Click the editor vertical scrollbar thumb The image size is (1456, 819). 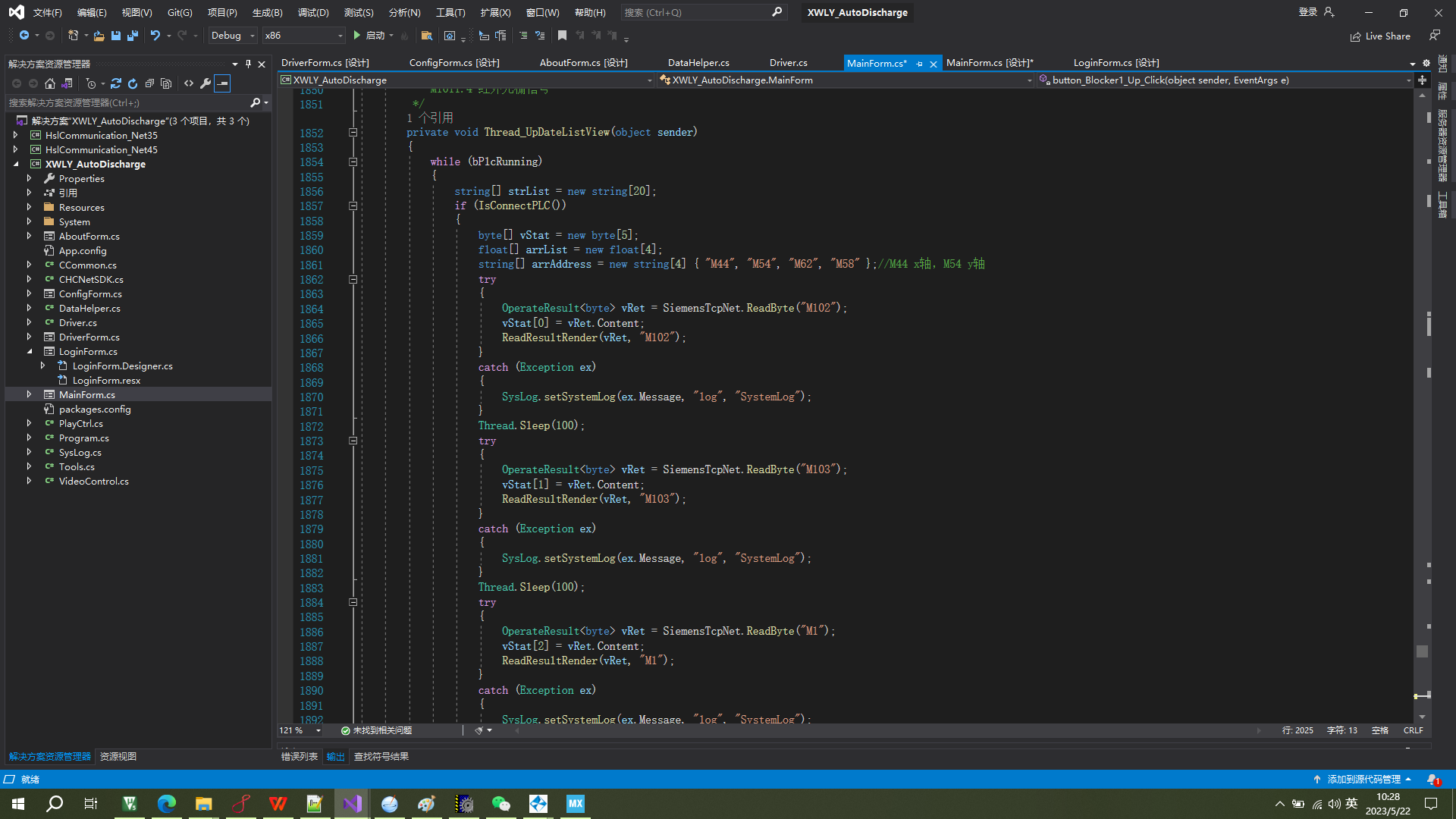coord(1422,651)
